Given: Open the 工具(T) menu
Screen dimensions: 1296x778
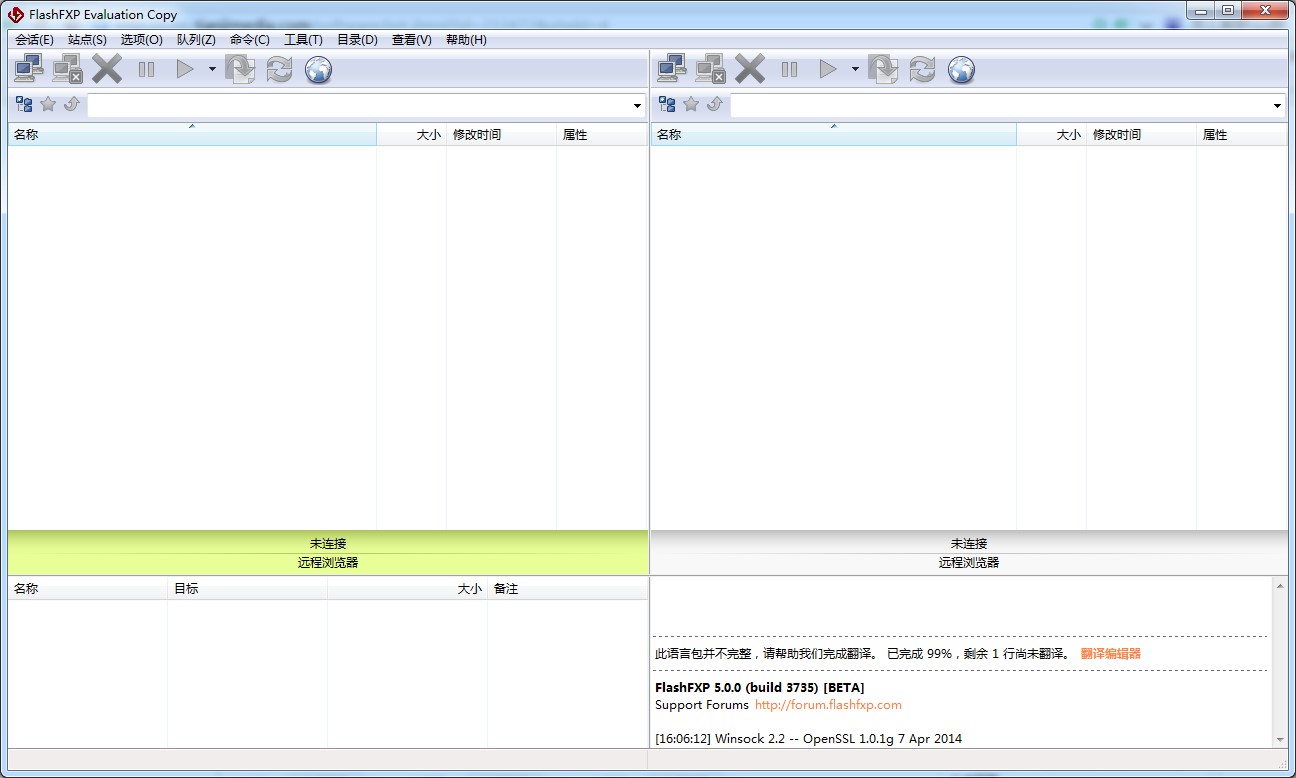Looking at the screenshot, I should tap(303, 40).
